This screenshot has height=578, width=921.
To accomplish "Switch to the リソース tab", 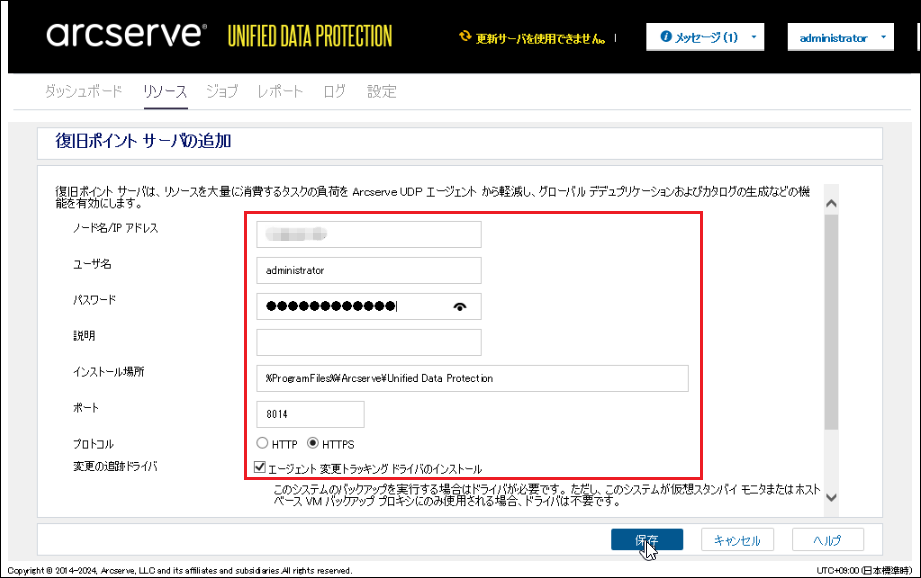I will [x=165, y=91].
